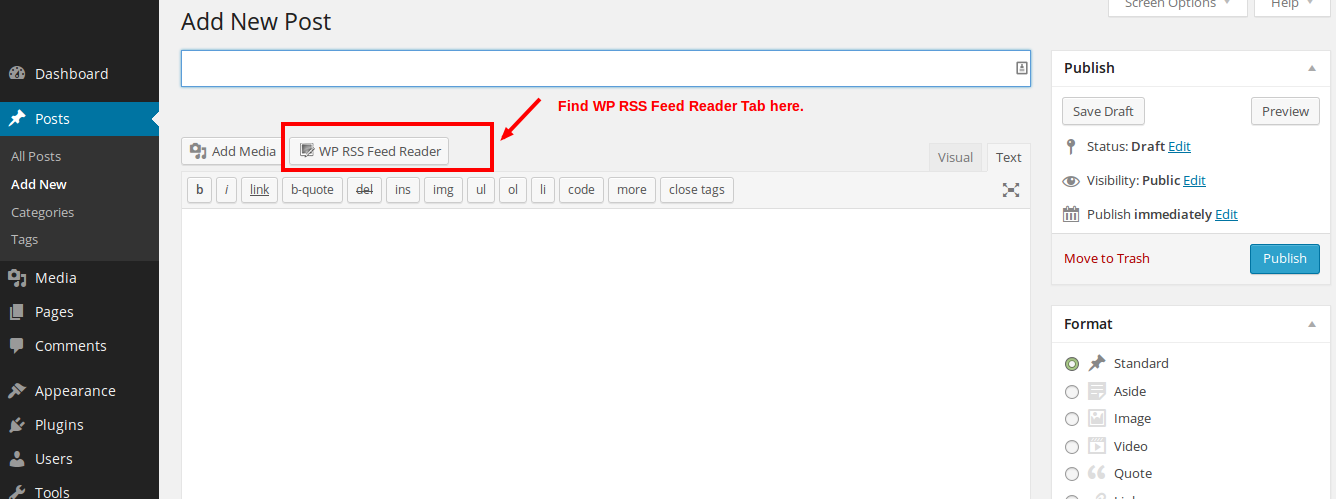1336x499 pixels.
Task: Open Comments via its speech bubble icon
Action: click(x=17, y=346)
